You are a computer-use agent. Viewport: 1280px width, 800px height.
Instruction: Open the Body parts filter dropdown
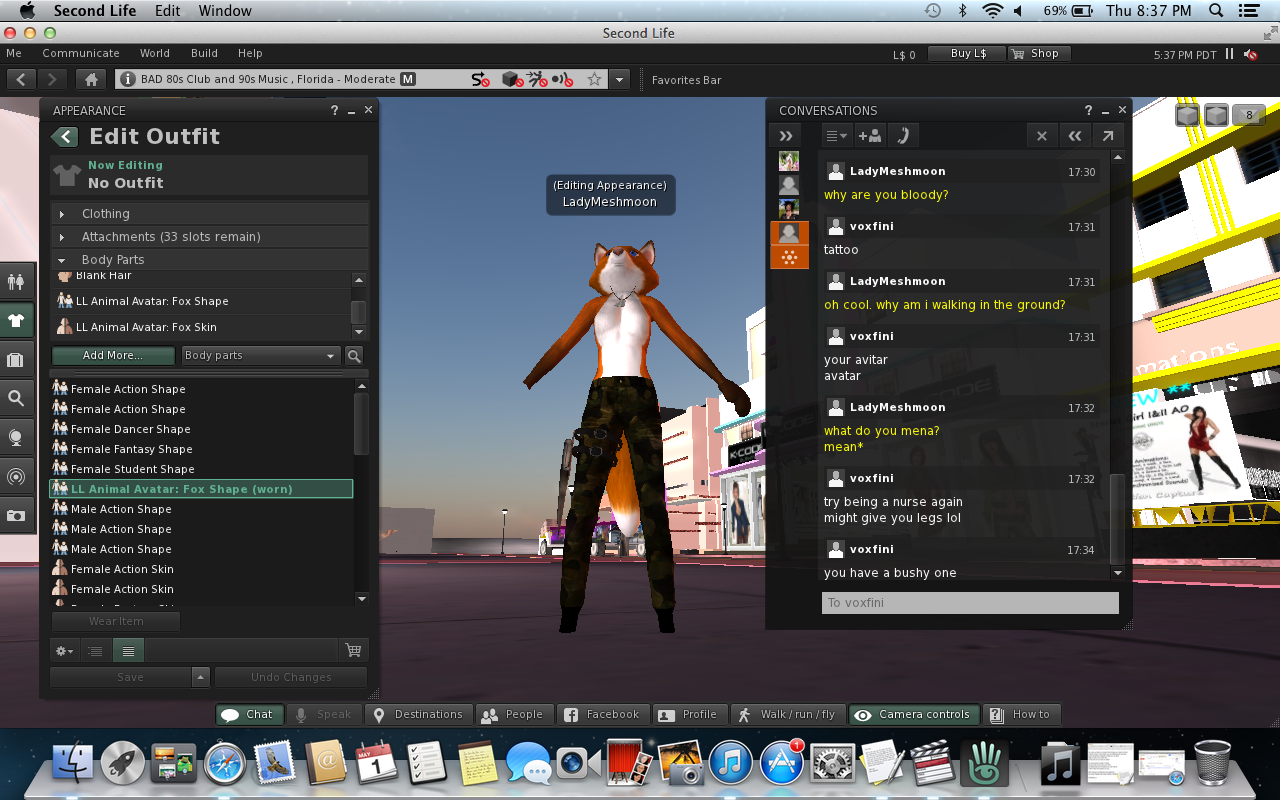(261, 355)
